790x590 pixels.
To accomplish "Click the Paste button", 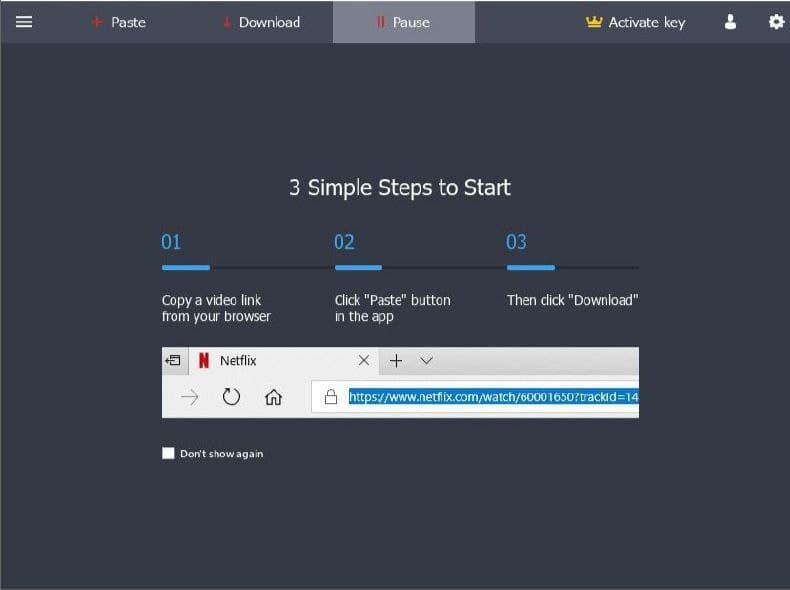I will (x=119, y=22).
